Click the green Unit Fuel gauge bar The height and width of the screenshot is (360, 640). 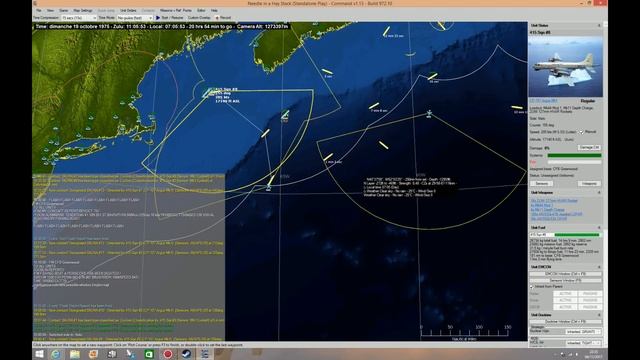(577, 235)
